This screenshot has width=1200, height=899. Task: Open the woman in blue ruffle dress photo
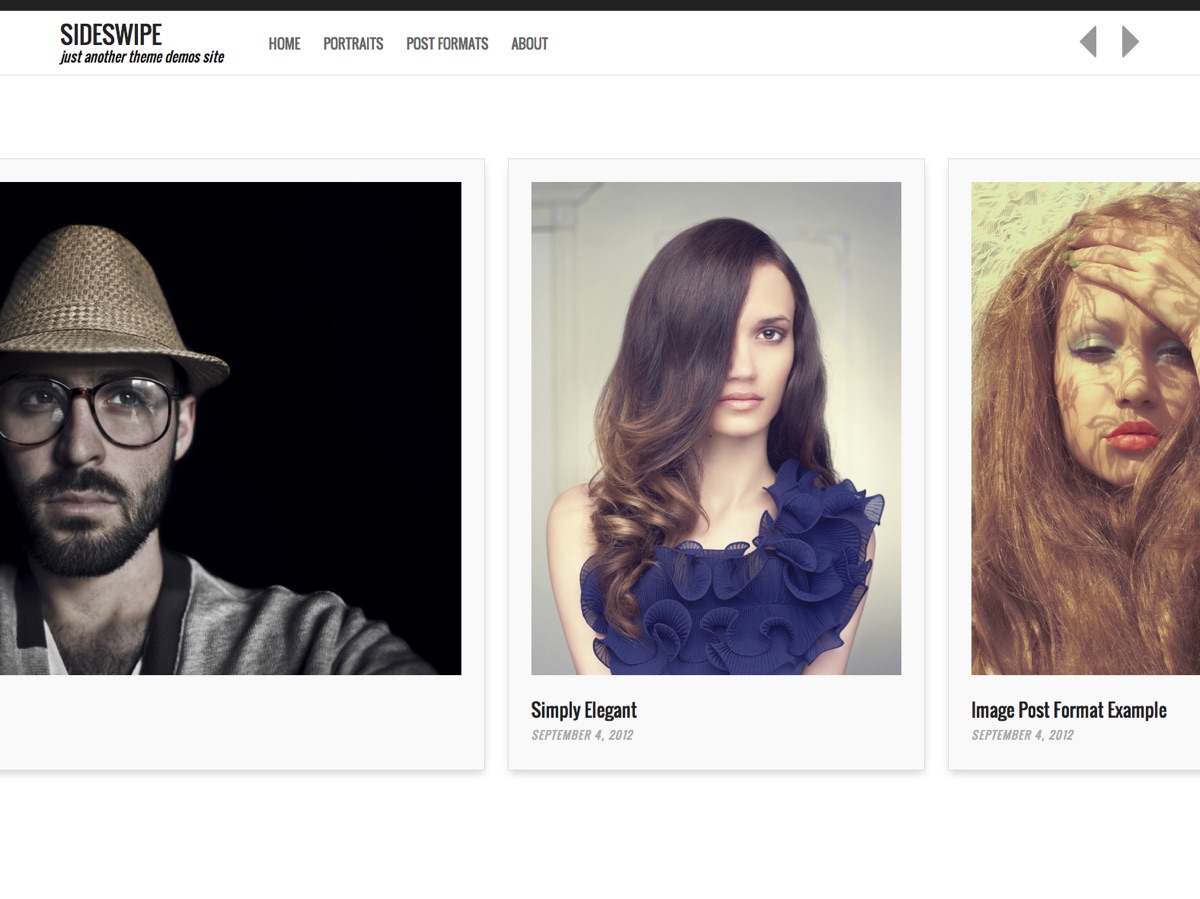pos(716,428)
